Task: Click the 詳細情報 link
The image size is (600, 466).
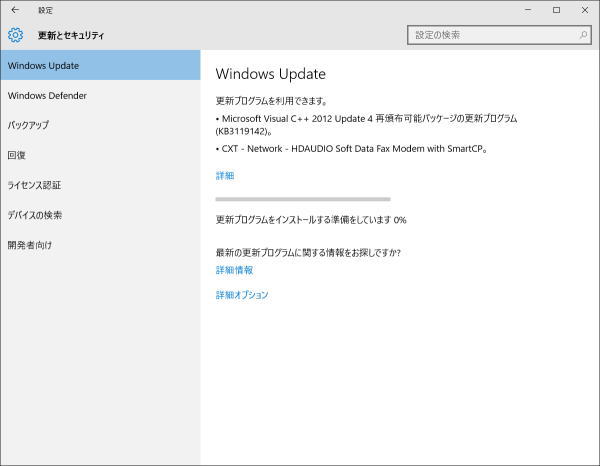Action: click(x=234, y=270)
